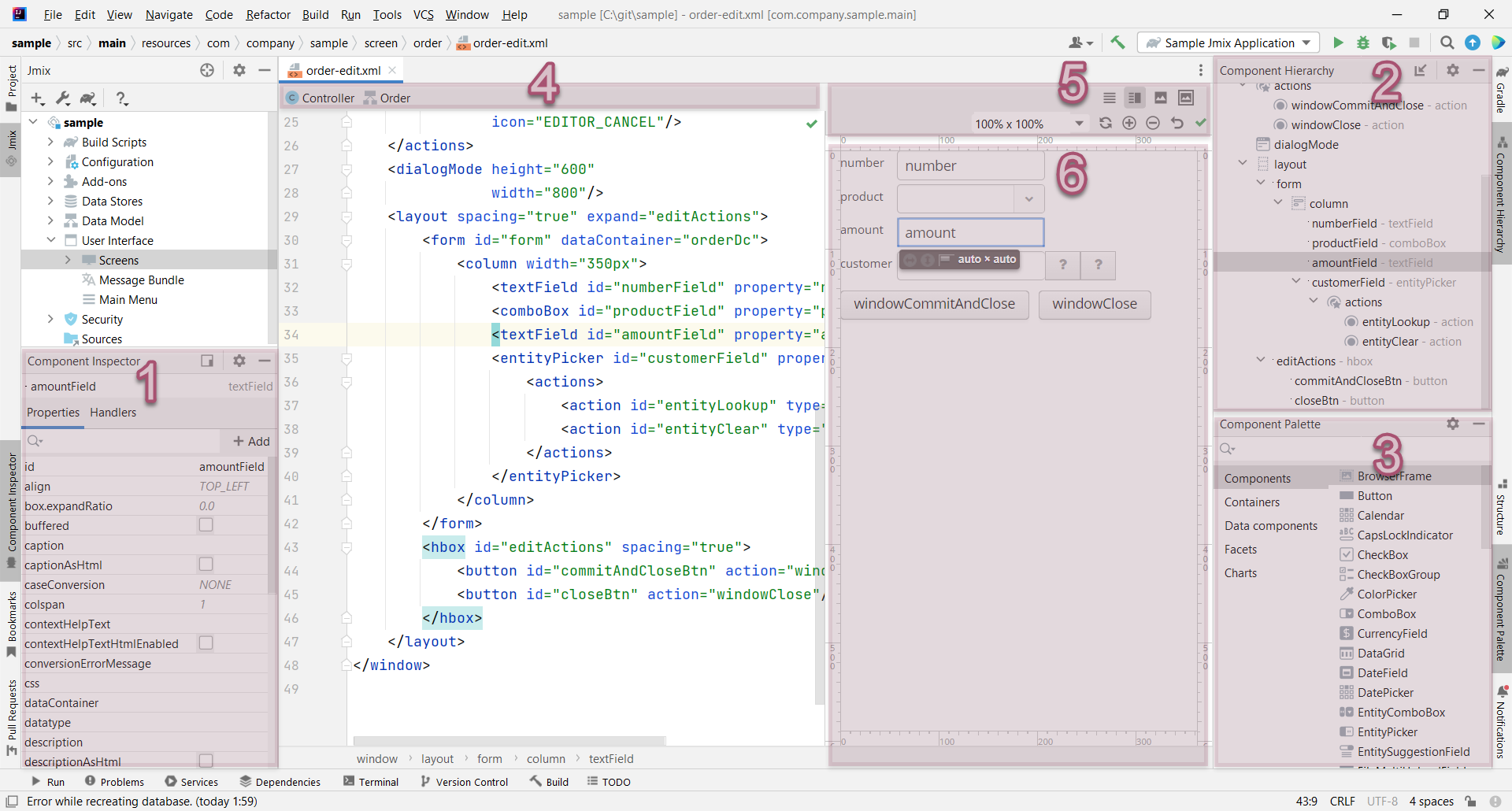Collapse the customerField node in hierarchy
Viewport: 1512px width, 811px height.
click(1296, 282)
